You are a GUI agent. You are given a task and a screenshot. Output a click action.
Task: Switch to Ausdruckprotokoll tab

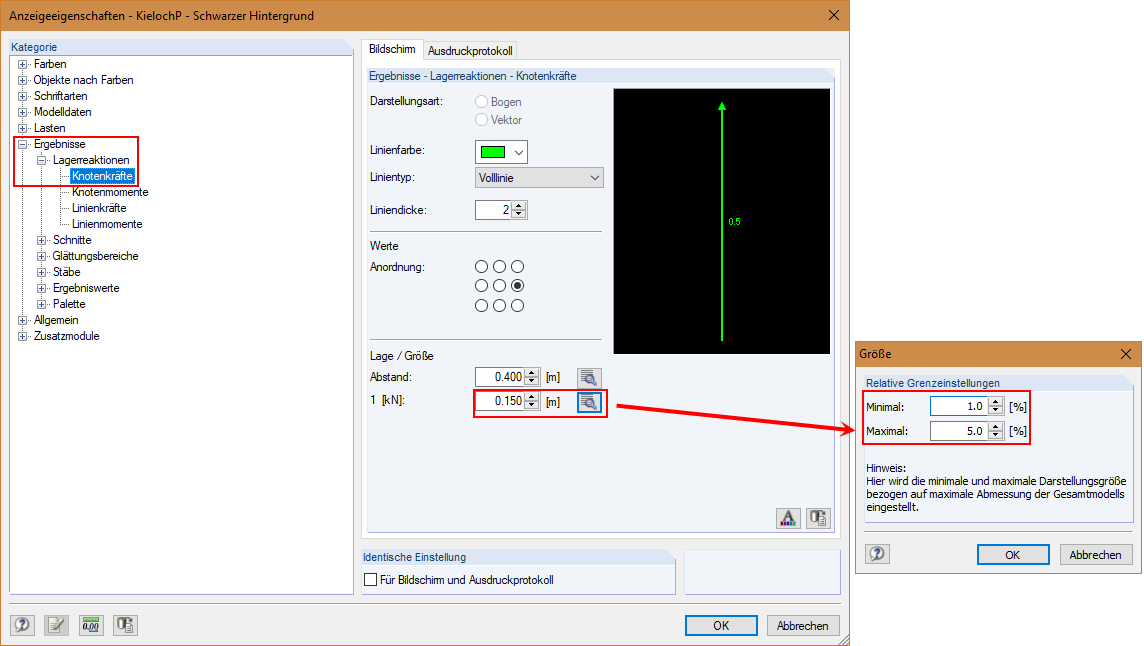(470, 50)
